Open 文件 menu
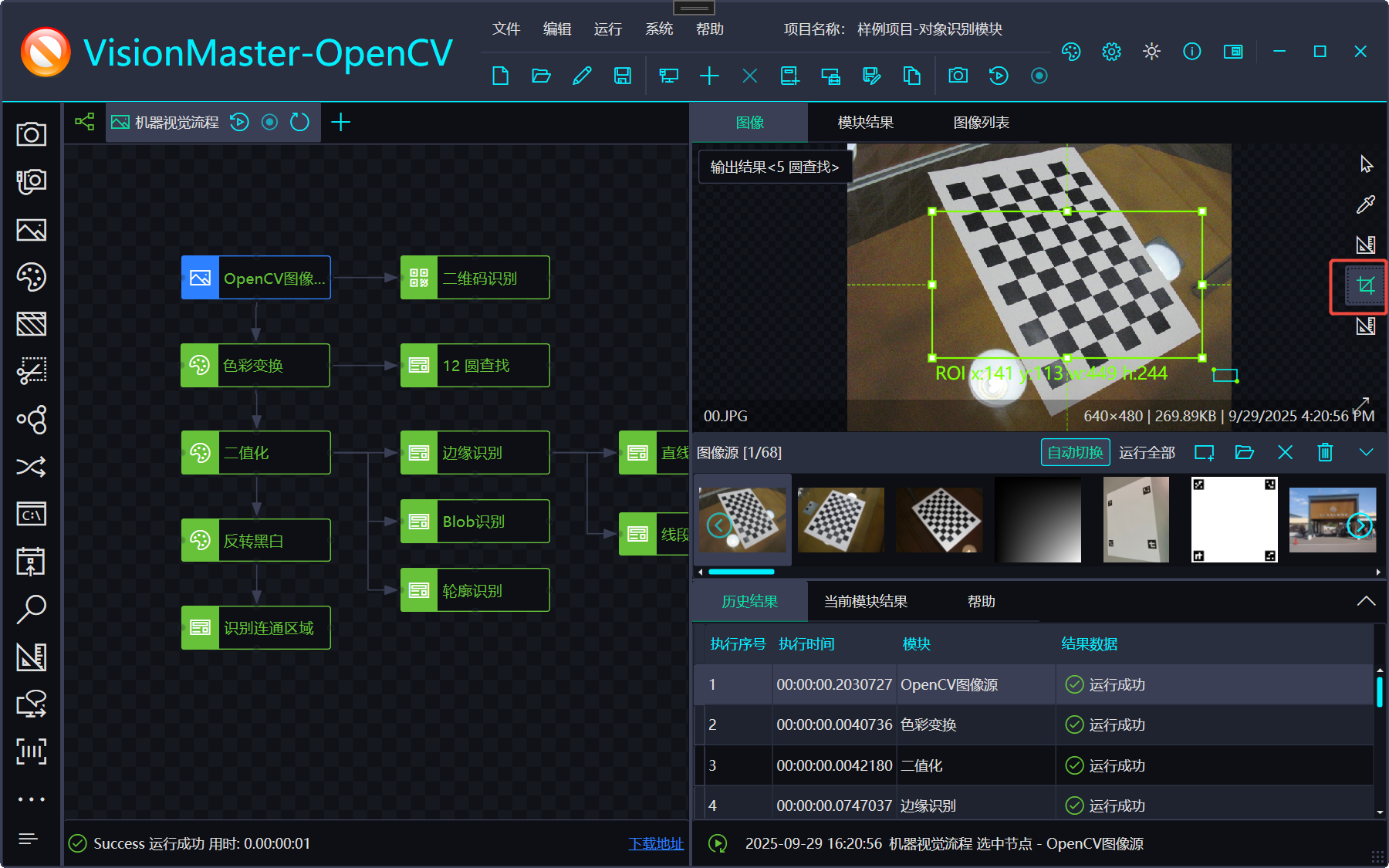The height and width of the screenshot is (868, 1389). (506, 29)
